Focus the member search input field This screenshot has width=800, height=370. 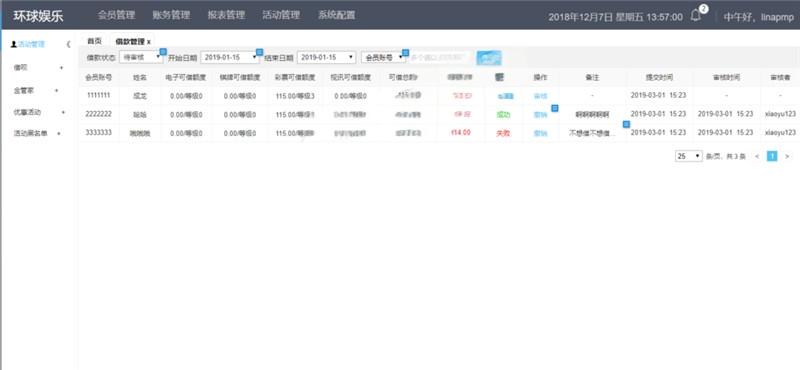pos(440,57)
